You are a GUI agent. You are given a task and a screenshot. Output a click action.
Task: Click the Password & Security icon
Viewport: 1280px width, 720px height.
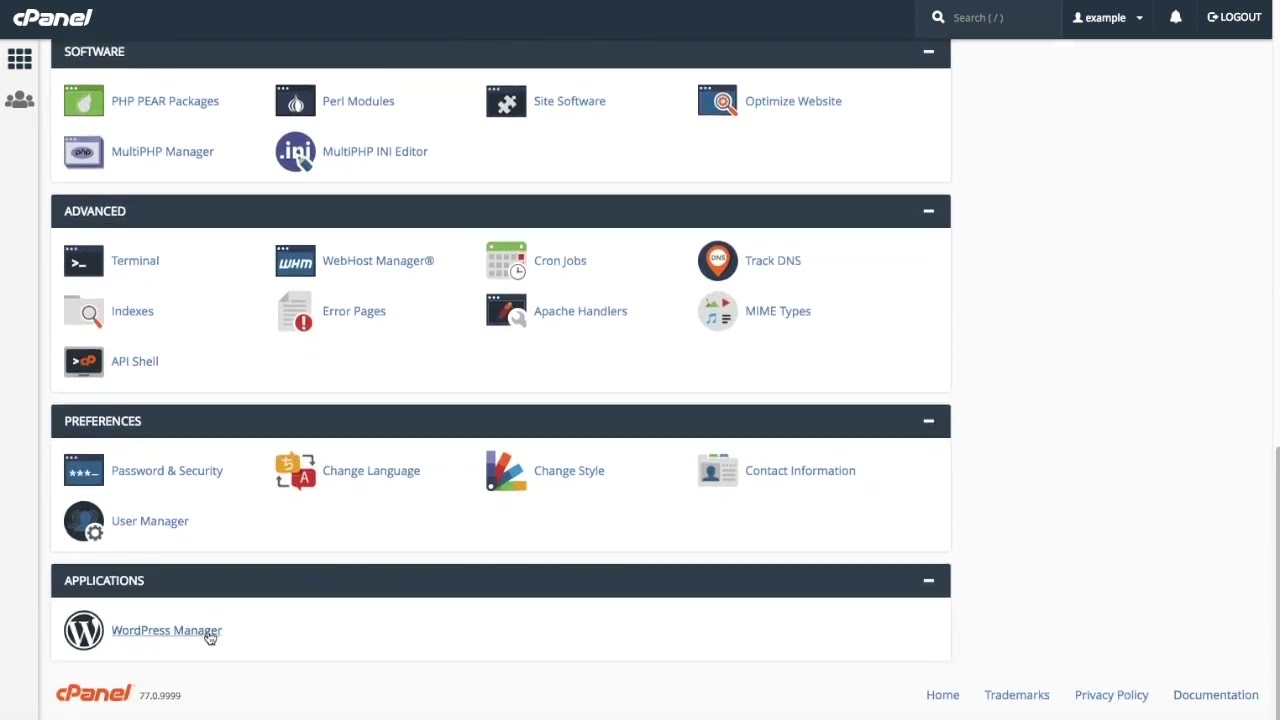(x=84, y=471)
